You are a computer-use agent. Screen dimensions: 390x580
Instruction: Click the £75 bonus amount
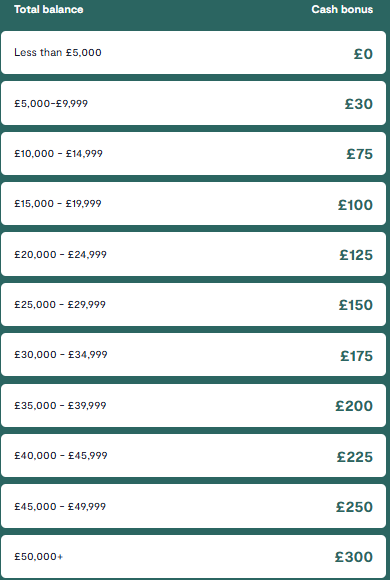coord(360,154)
